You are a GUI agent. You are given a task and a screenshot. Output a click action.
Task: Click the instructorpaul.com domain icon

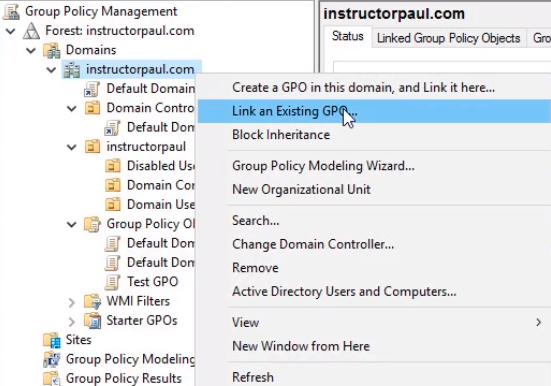72,70
